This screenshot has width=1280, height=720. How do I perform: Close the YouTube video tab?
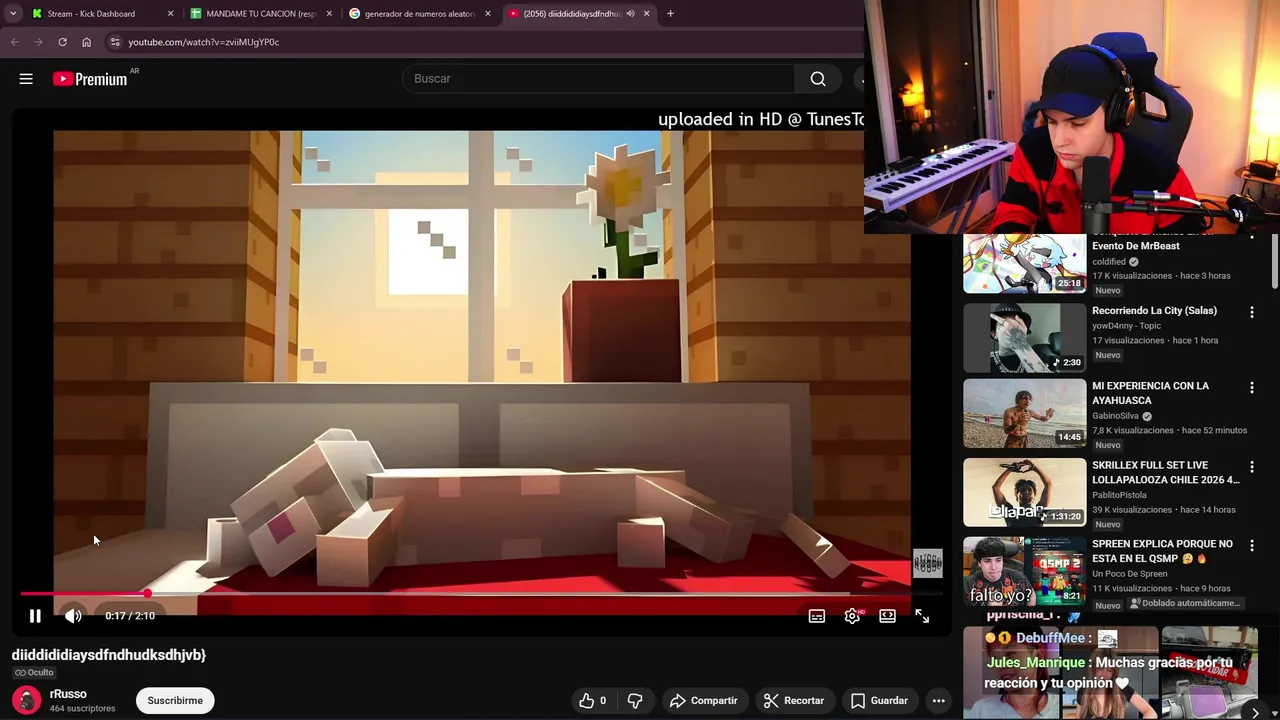click(646, 14)
